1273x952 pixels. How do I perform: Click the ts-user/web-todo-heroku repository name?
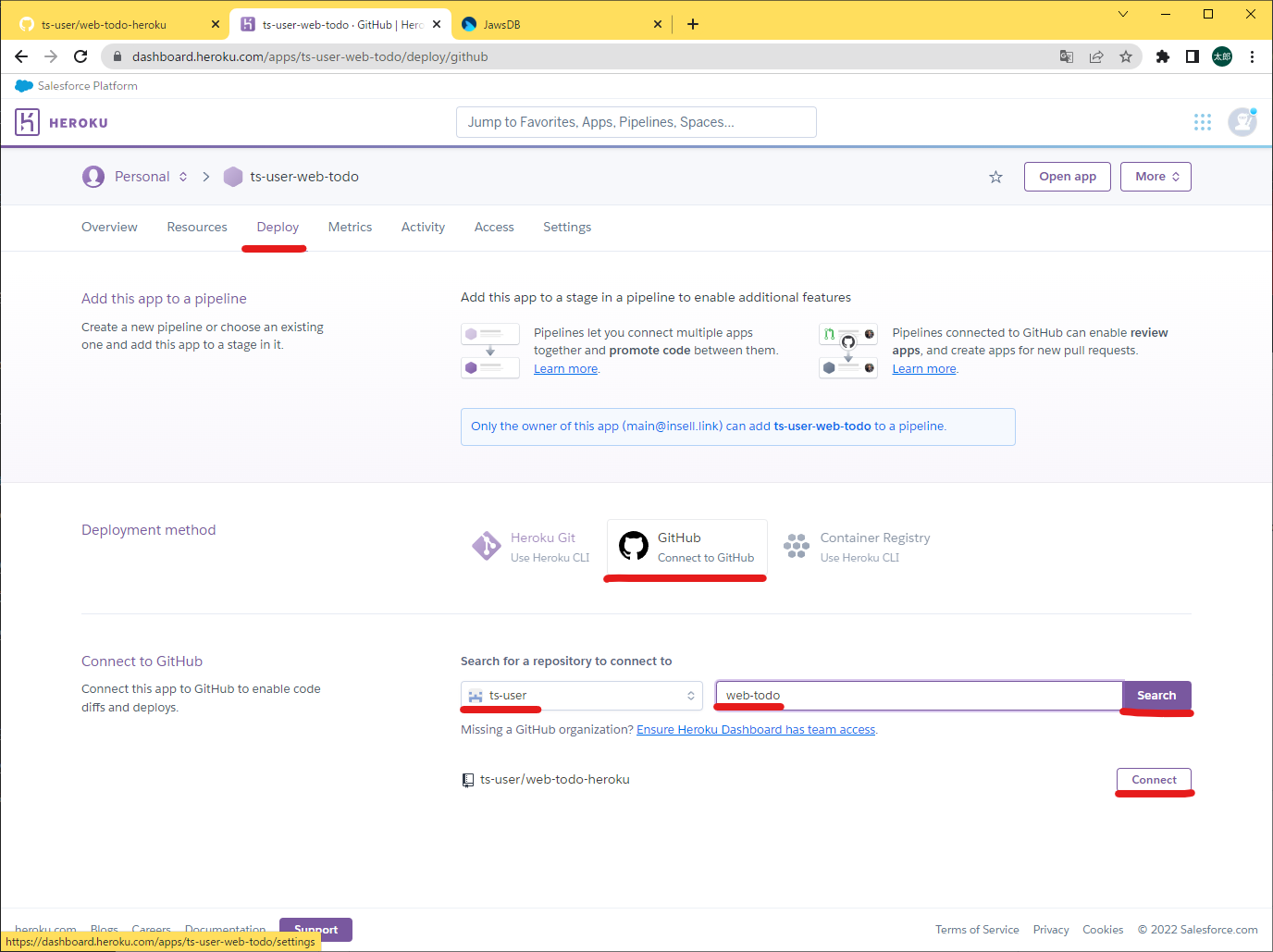[555, 780]
